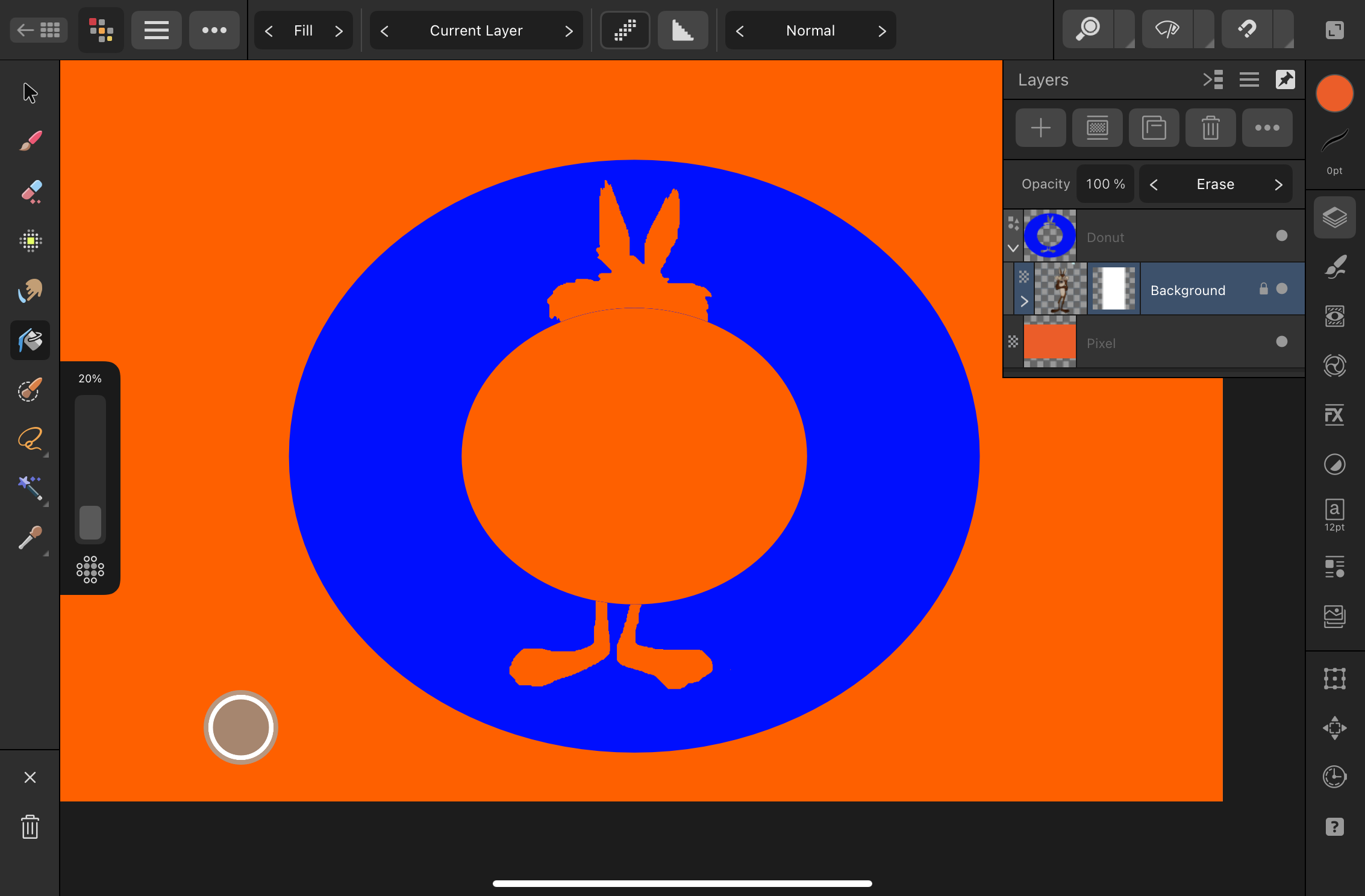Open the Text studio 12pt icon
The width and height of the screenshot is (1365, 896).
point(1335,515)
